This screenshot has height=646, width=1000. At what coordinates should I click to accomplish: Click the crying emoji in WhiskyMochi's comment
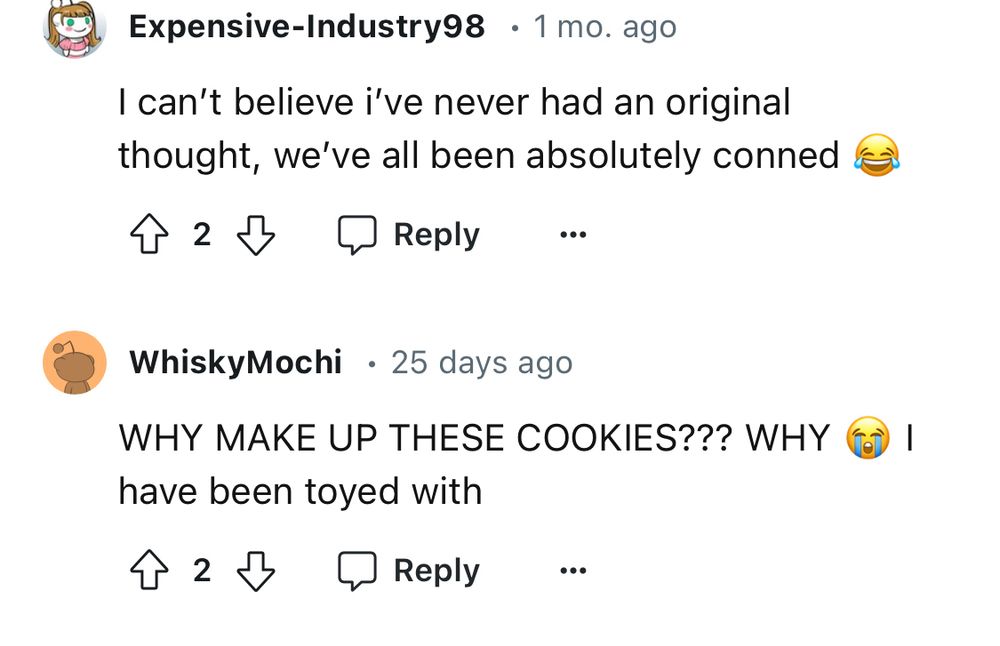[869, 437]
